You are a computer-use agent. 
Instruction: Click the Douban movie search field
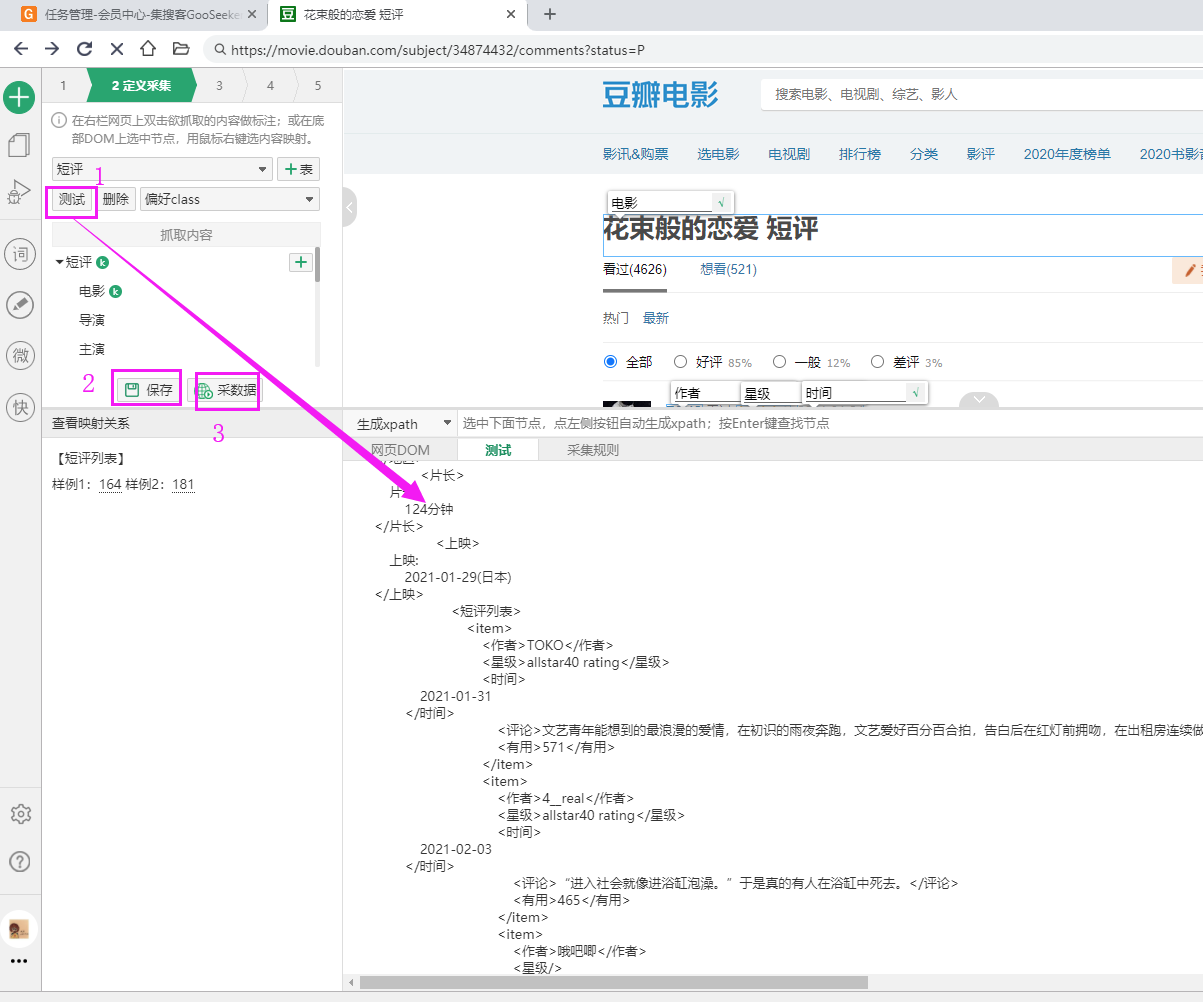coord(982,94)
